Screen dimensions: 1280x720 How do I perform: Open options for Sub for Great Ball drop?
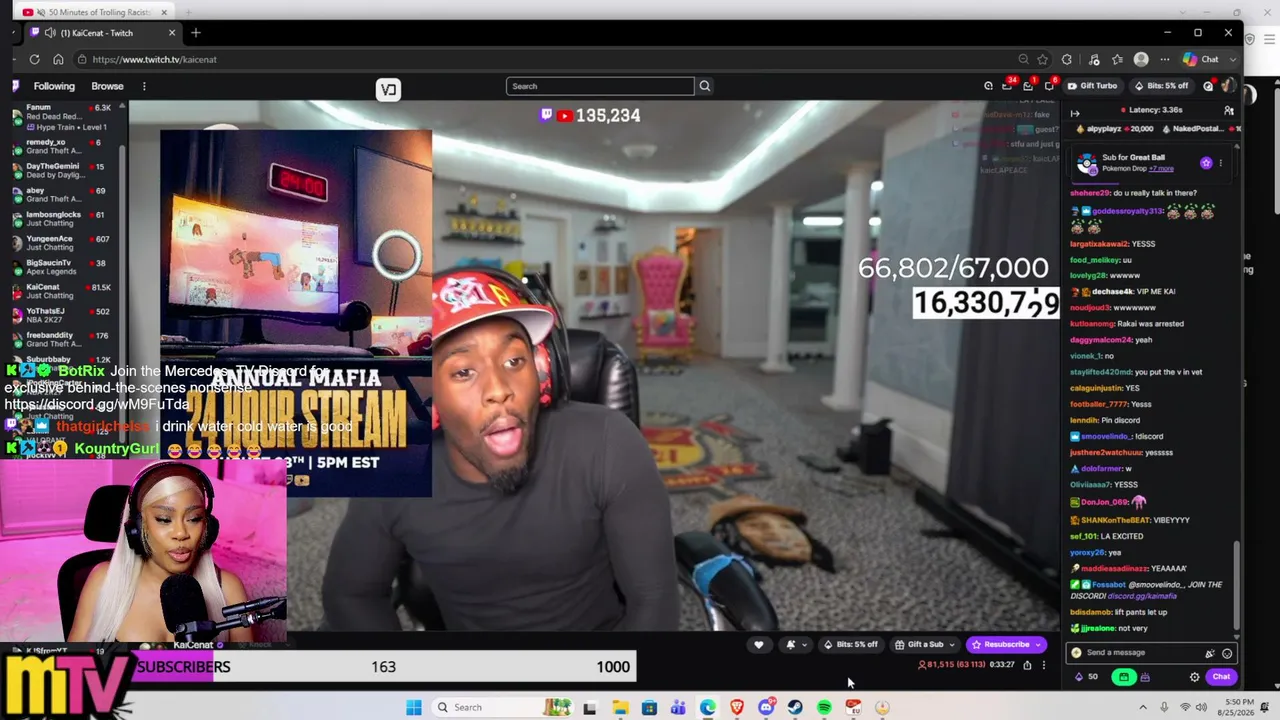[x=1220, y=163]
